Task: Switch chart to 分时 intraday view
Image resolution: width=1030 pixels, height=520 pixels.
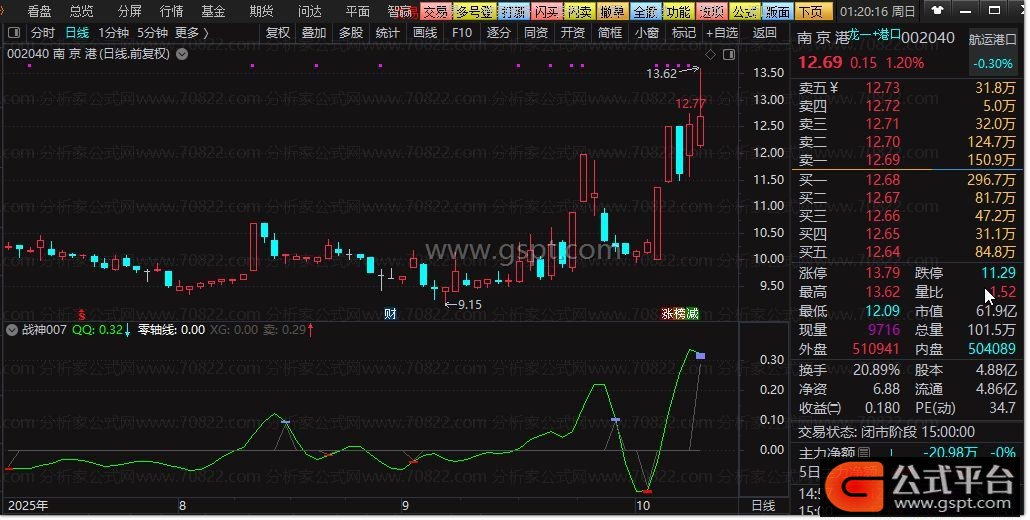Action: (x=42, y=32)
